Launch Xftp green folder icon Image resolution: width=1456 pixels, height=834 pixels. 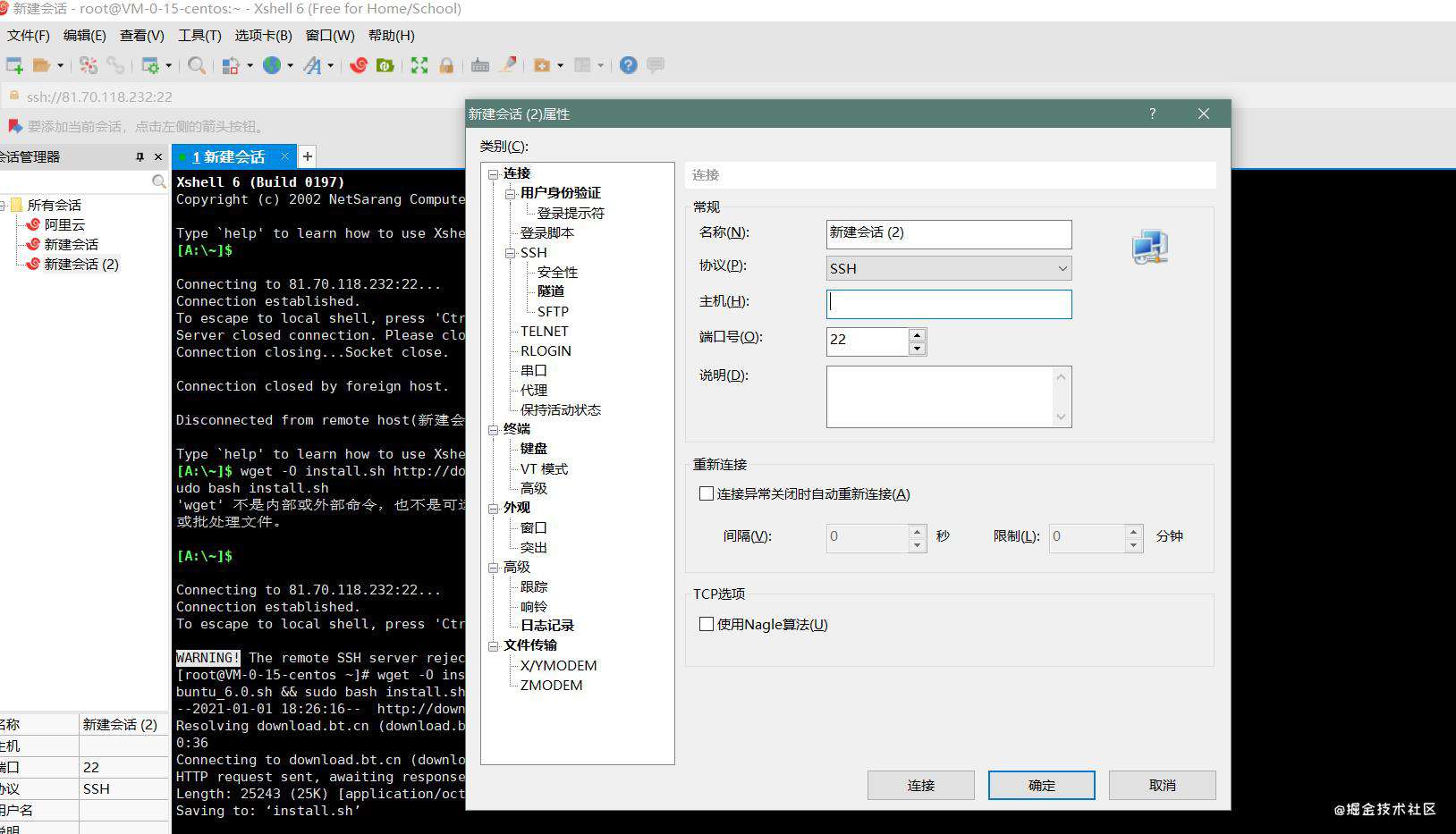(385, 65)
